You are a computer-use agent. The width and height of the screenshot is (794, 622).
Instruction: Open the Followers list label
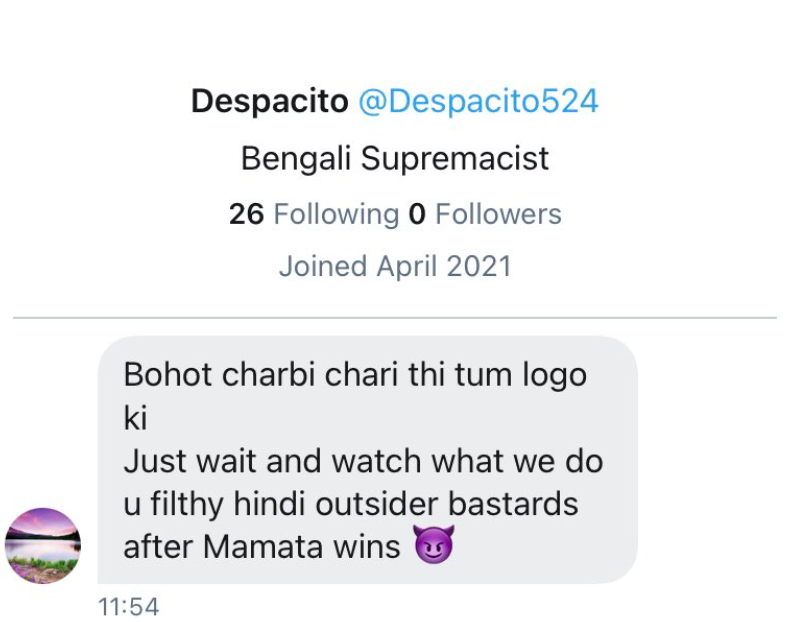498,214
